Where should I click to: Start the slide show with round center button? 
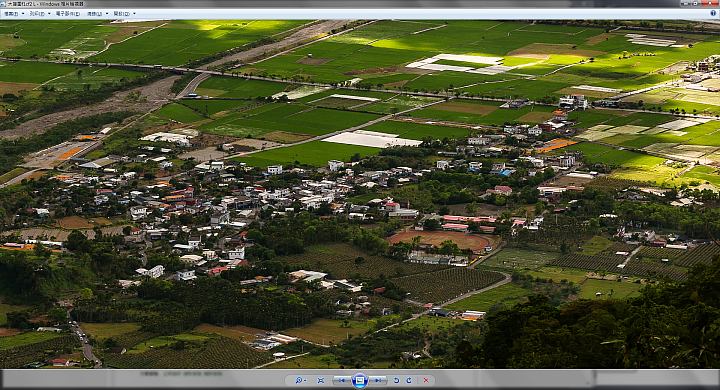(360, 380)
